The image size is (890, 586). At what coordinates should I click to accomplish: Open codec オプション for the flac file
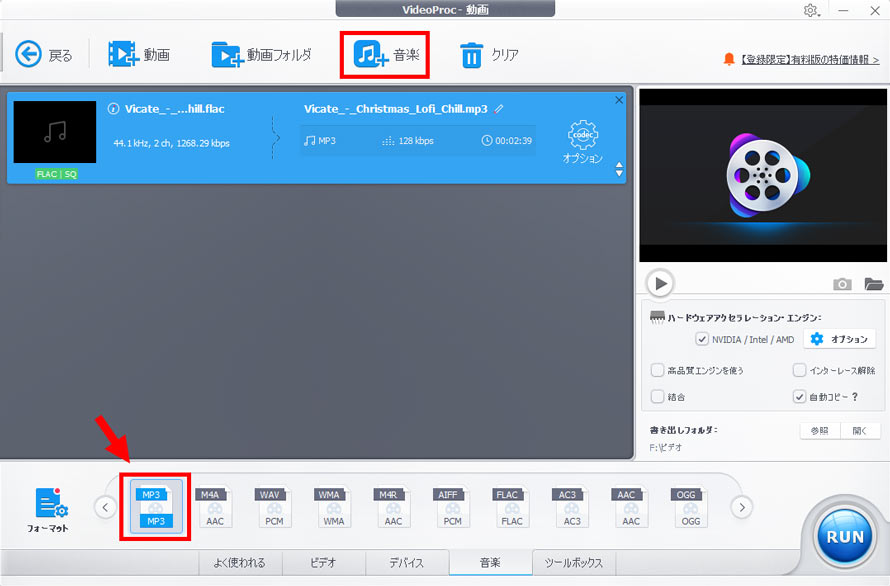[583, 142]
